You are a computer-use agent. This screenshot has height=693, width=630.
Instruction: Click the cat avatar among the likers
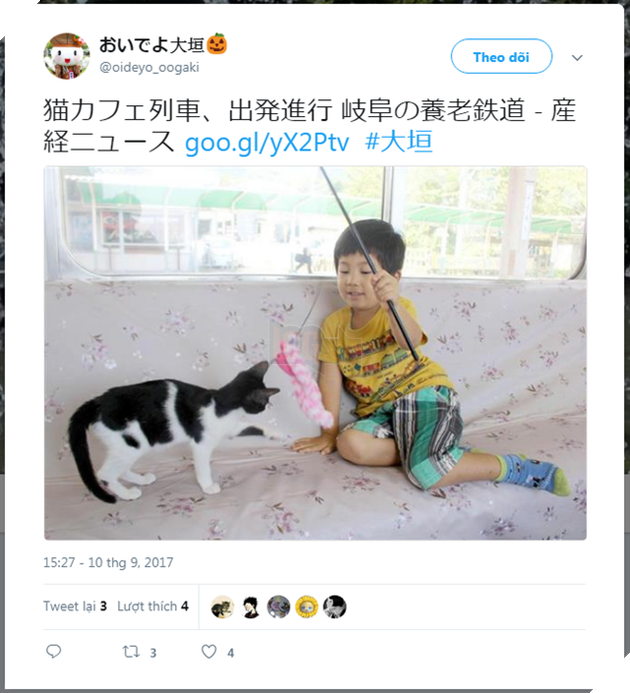[222, 607]
